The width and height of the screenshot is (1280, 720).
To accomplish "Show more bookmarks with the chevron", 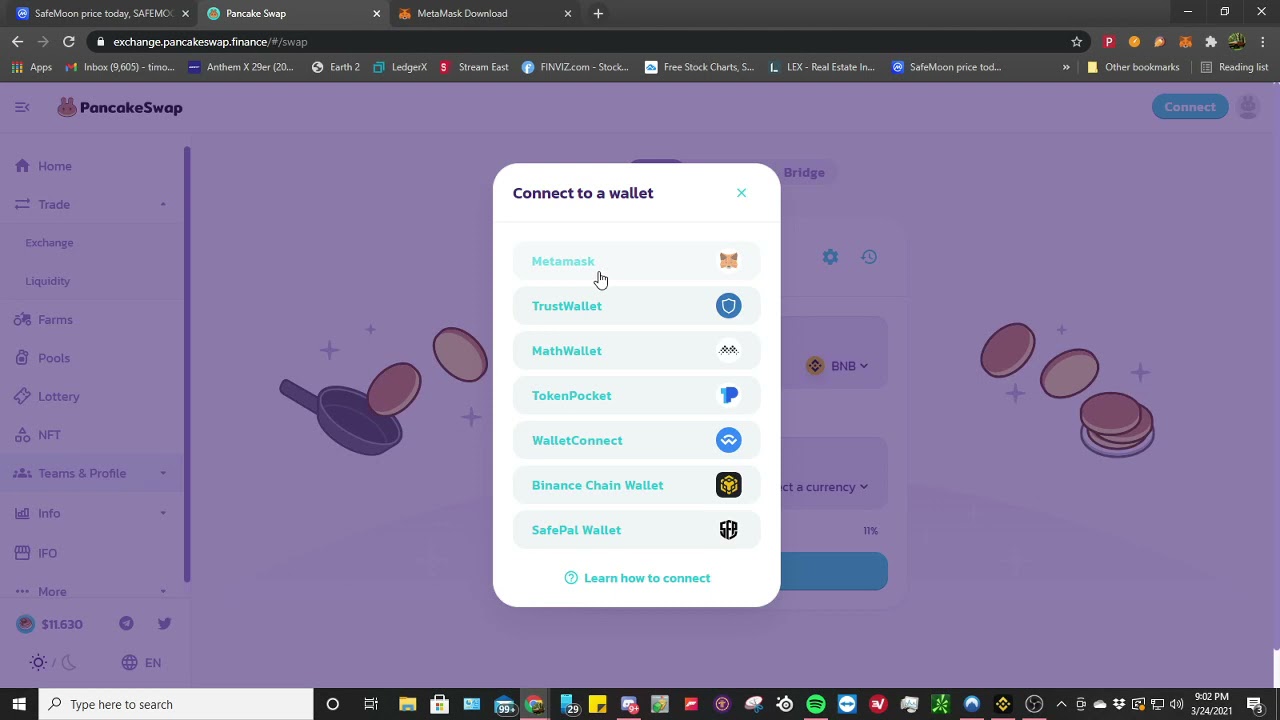I will tap(1066, 67).
